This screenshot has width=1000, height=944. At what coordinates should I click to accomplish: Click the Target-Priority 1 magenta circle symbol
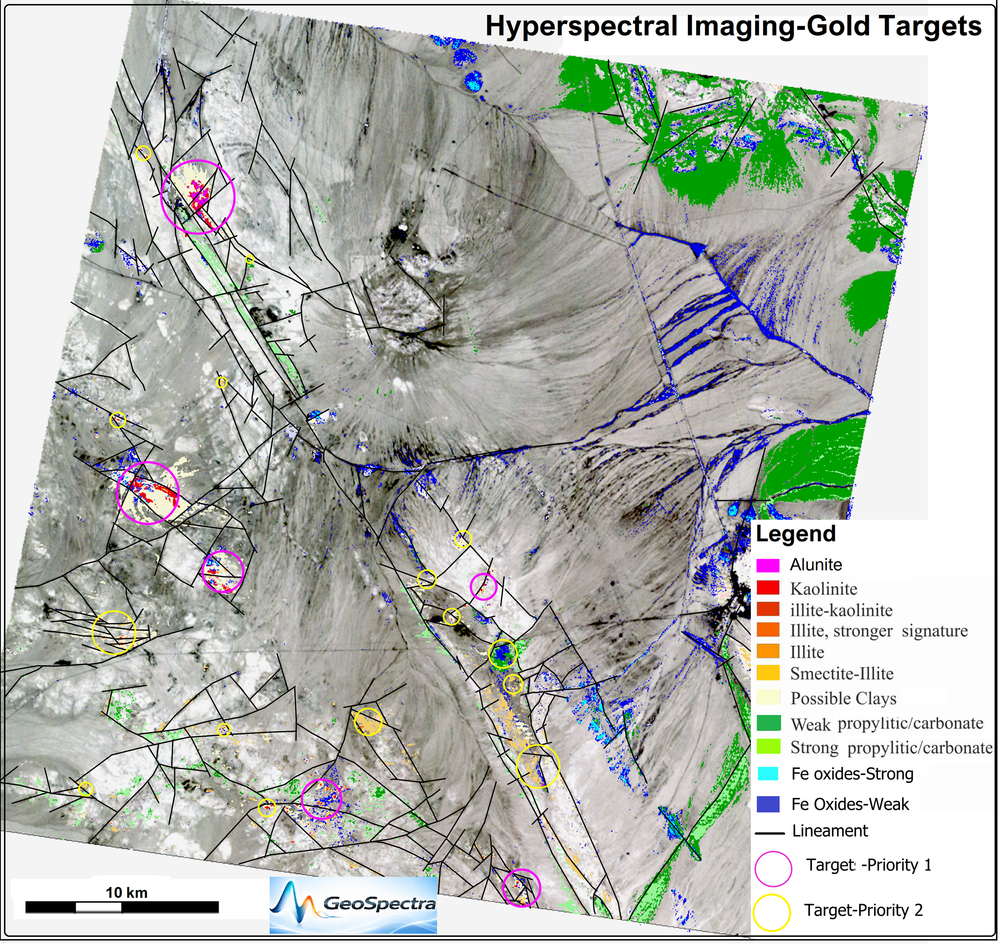coord(773,868)
